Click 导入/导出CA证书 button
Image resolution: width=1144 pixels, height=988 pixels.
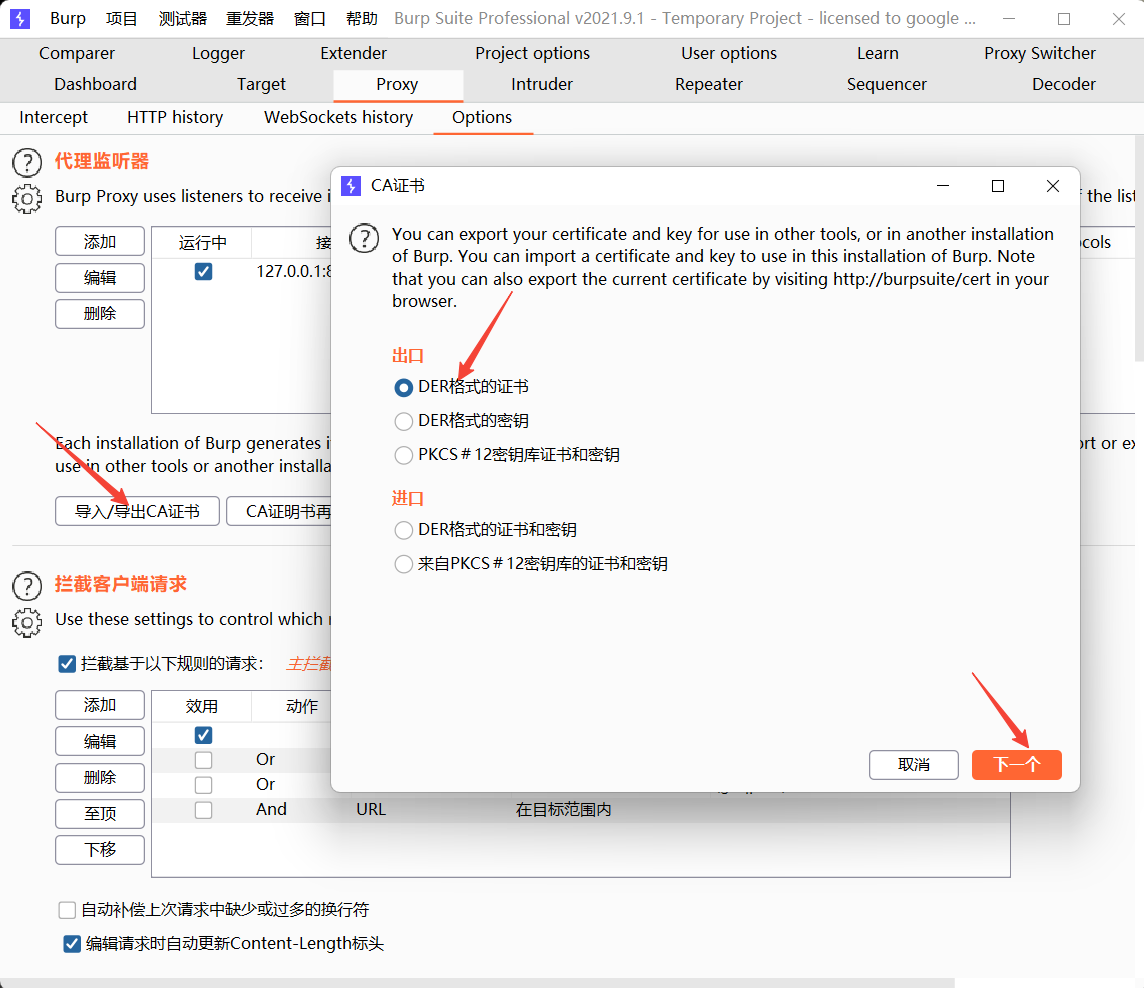coord(137,512)
